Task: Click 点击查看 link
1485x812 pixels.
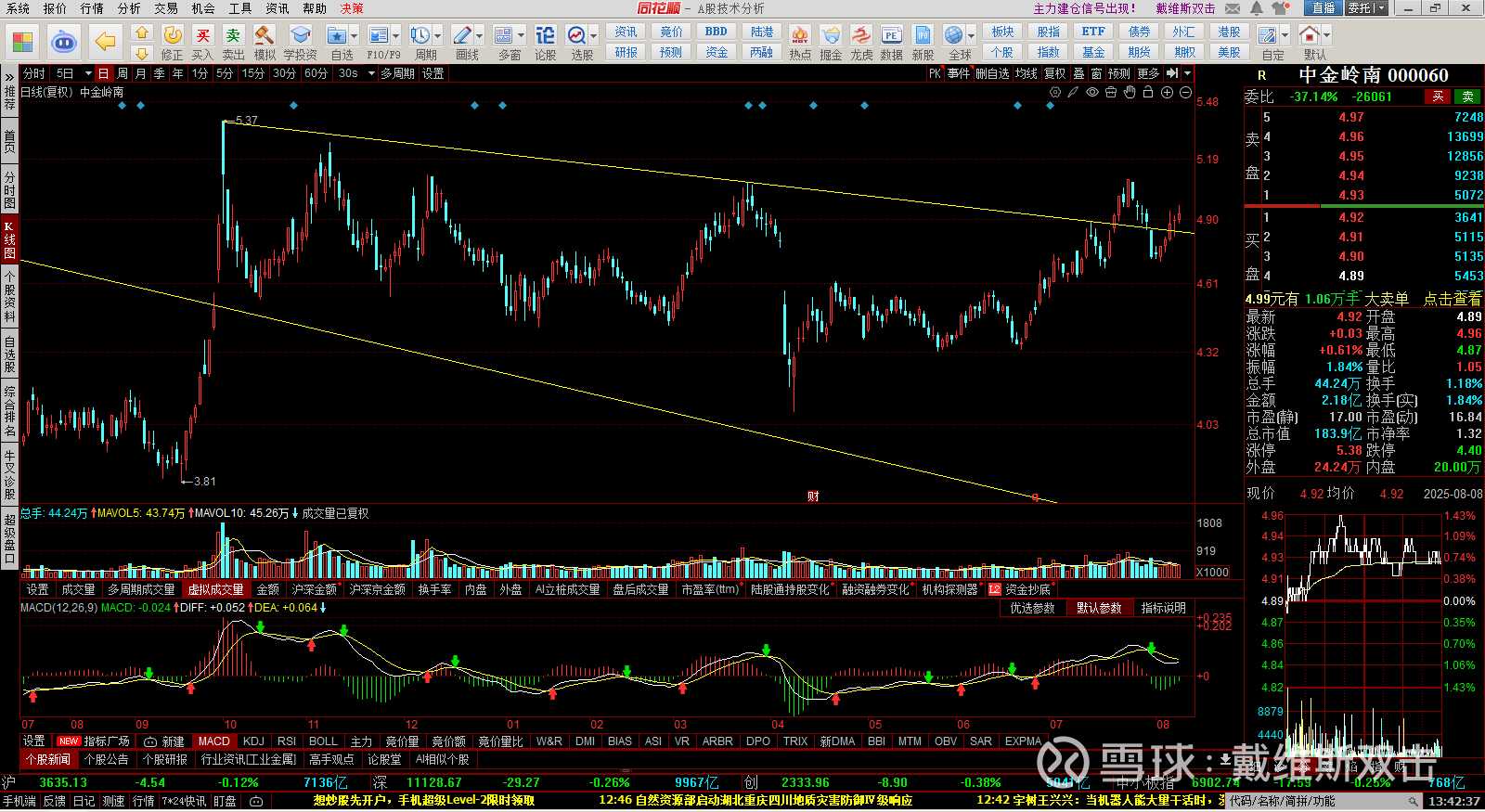Action: point(1453,299)
